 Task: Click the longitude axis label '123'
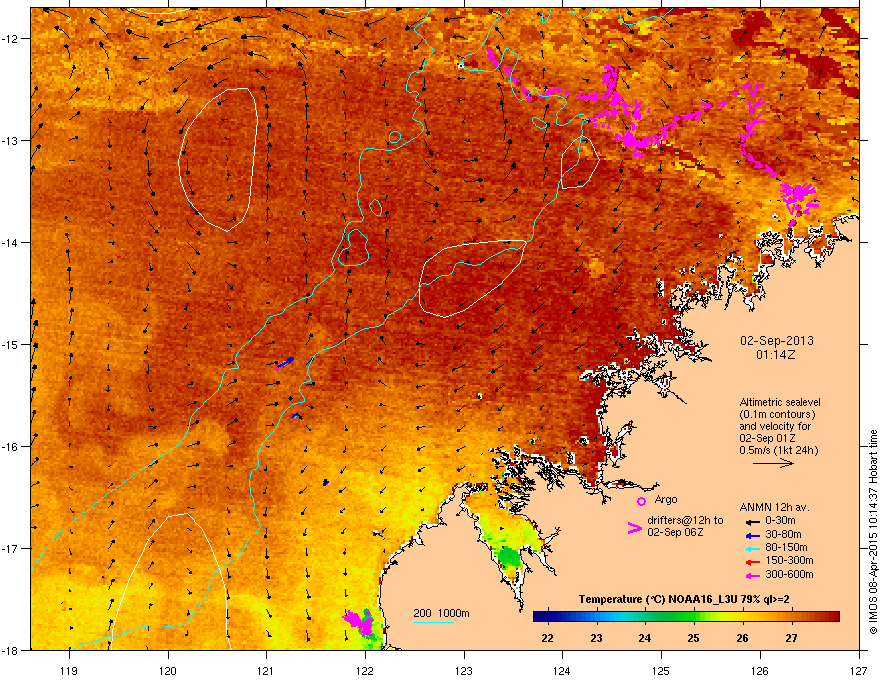tap(464, 671)
